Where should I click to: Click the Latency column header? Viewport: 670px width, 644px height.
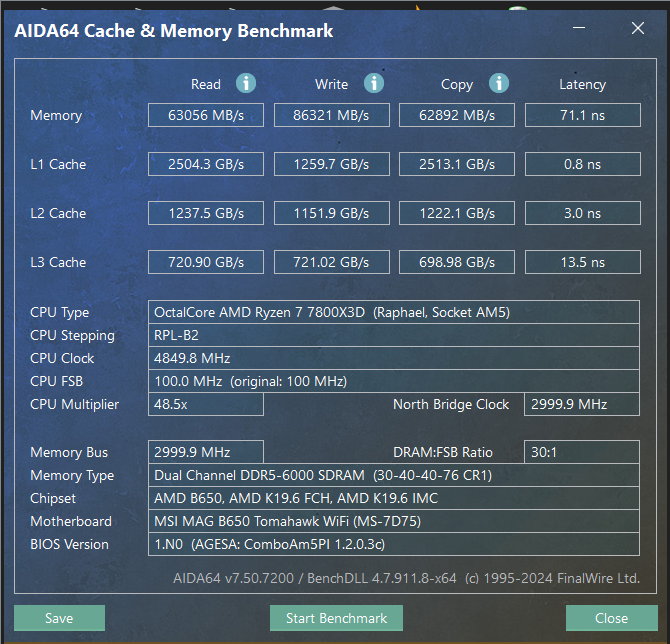582,85
